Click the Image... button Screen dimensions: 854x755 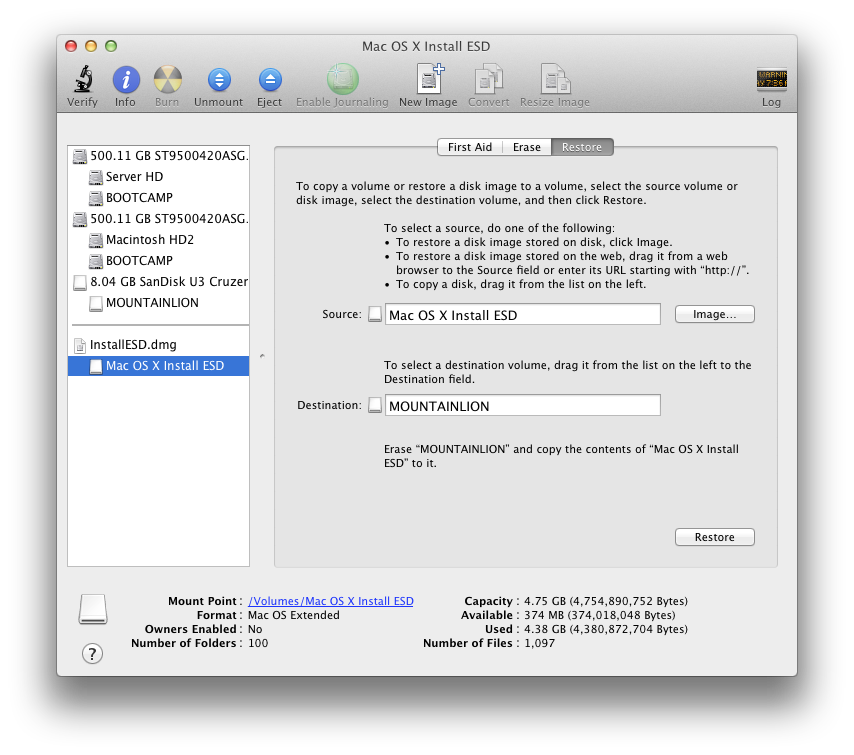click(714, 314)
